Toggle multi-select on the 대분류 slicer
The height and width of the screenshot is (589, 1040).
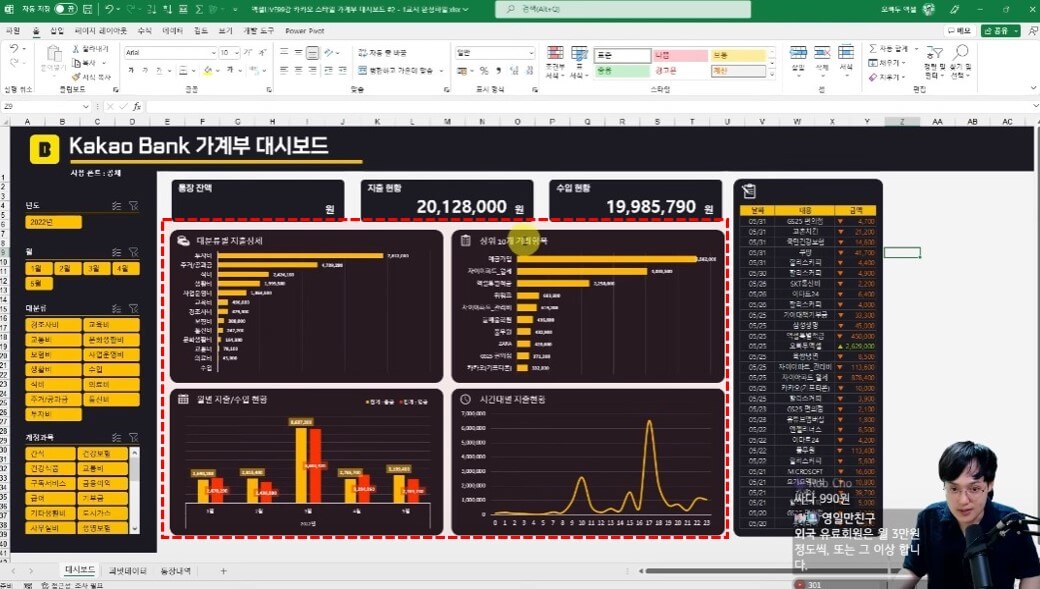117,309
